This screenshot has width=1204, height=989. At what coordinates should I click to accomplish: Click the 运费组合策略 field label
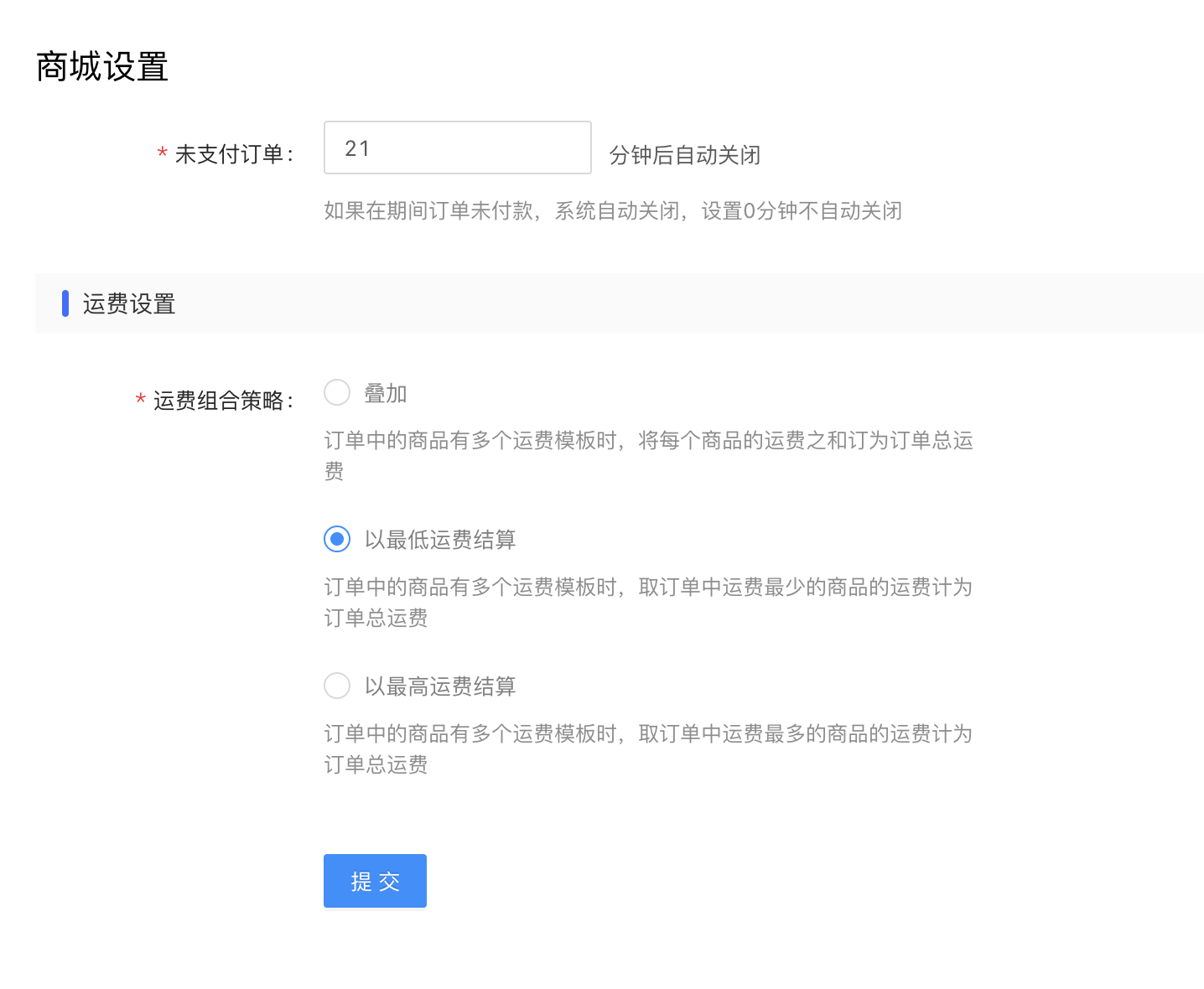(221, 401)
